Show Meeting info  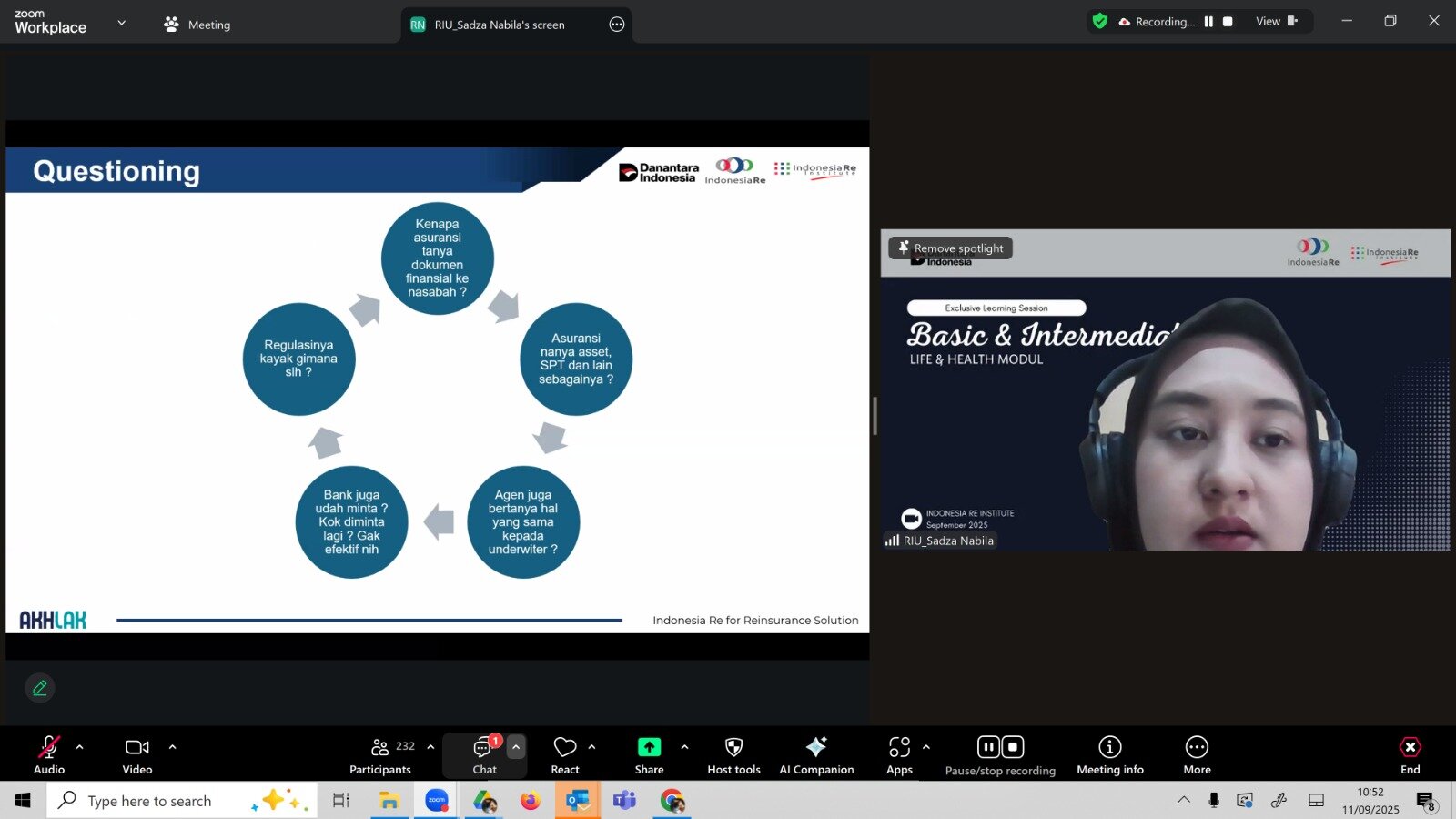point(1109,755)
